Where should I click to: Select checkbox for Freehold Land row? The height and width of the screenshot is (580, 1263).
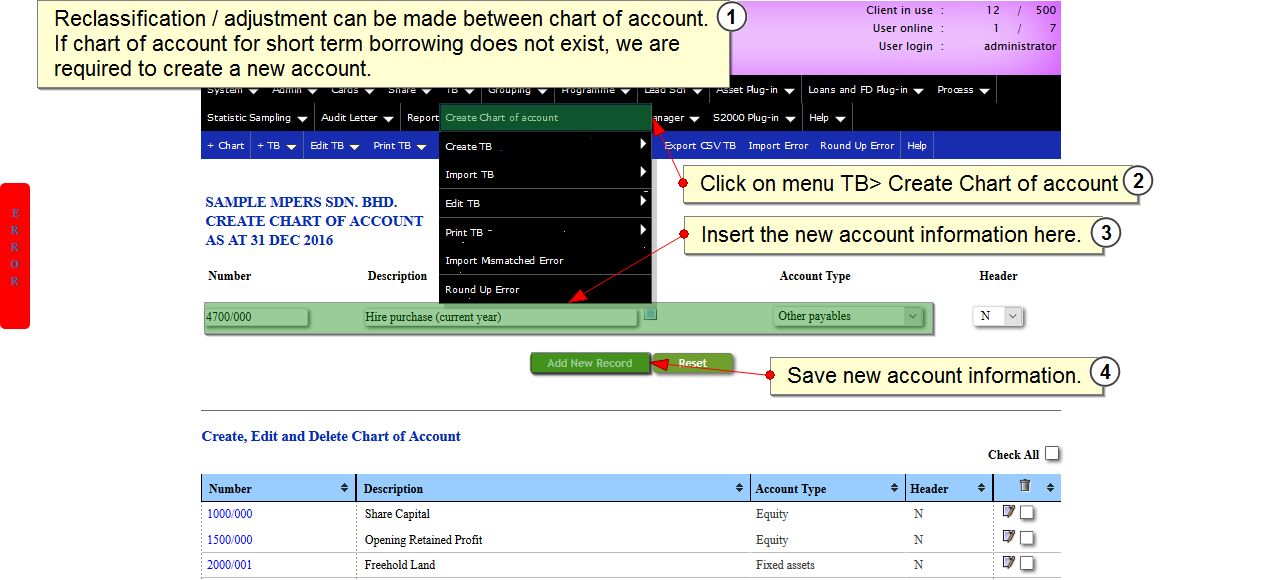coord(1027,564)
